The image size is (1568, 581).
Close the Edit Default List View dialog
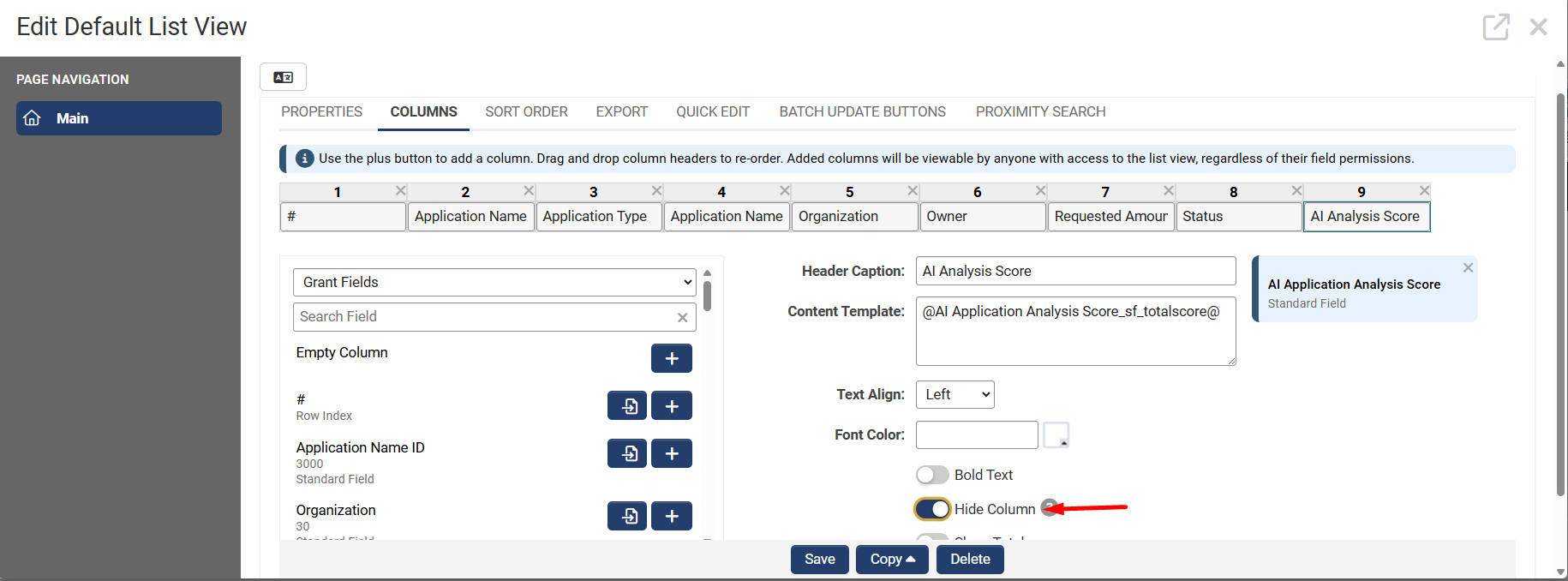pyautogui.click(x=1539, y=27)
